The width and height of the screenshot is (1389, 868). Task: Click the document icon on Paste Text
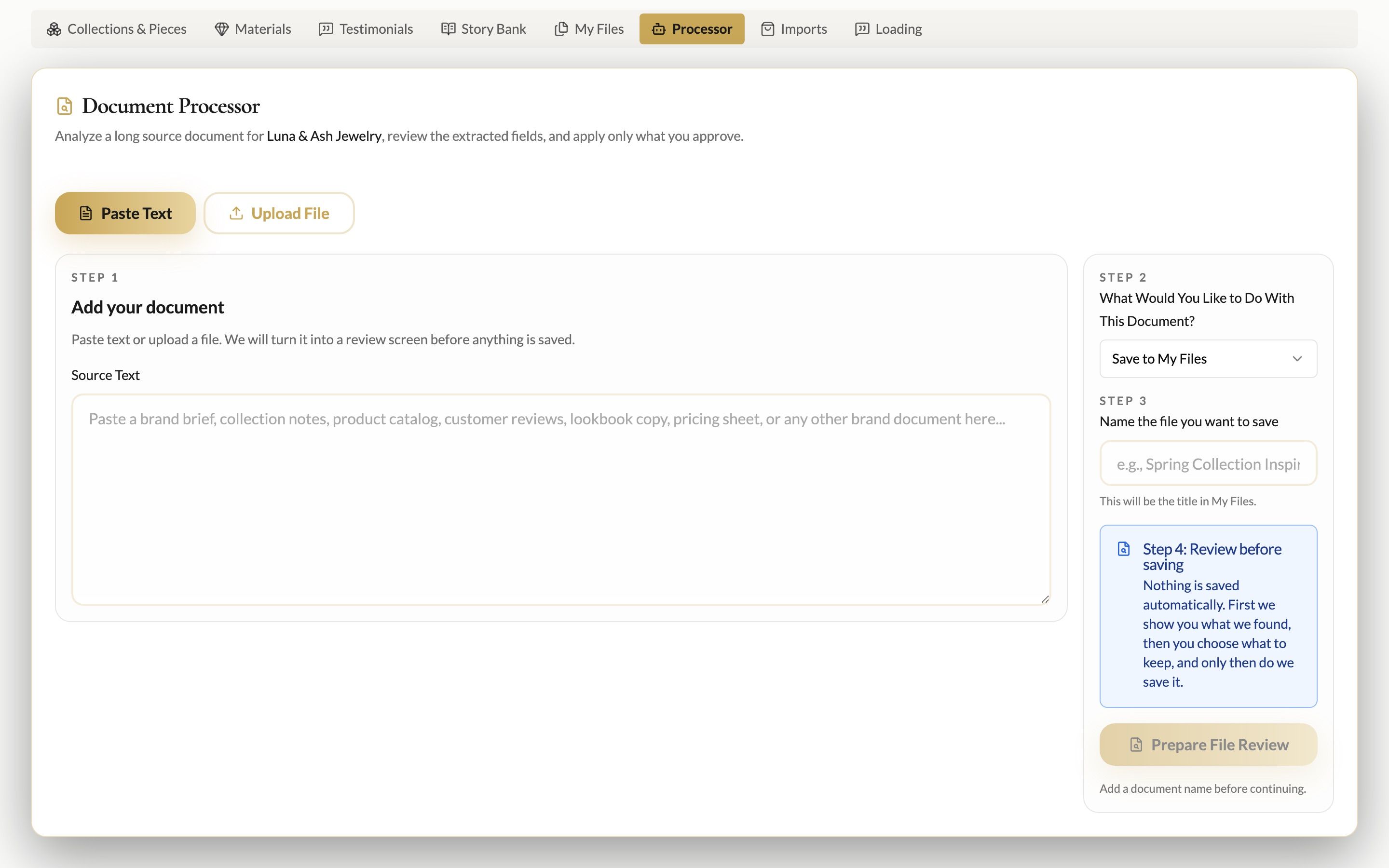[85, 213]
